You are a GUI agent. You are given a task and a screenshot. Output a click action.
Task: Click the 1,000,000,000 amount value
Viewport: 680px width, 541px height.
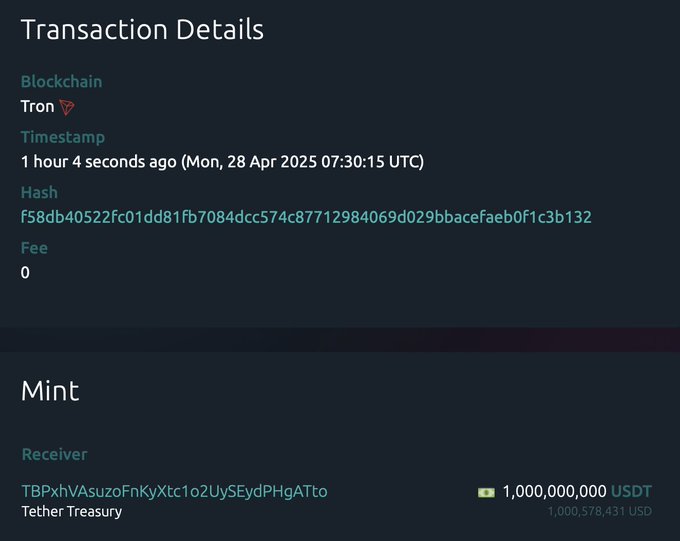554,491
